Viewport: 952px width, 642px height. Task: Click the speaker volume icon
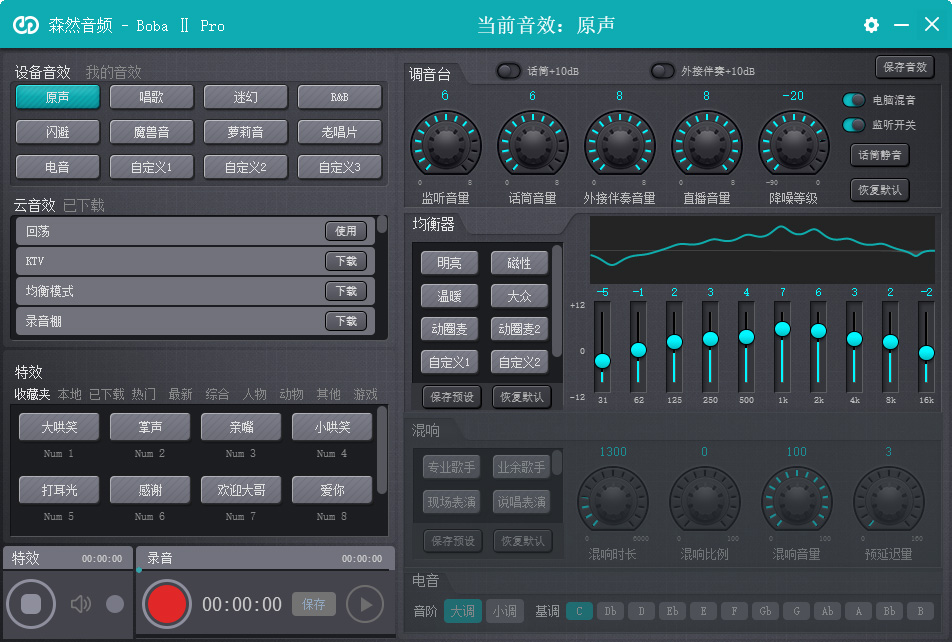pyautogui.click(x=81, y=604)
